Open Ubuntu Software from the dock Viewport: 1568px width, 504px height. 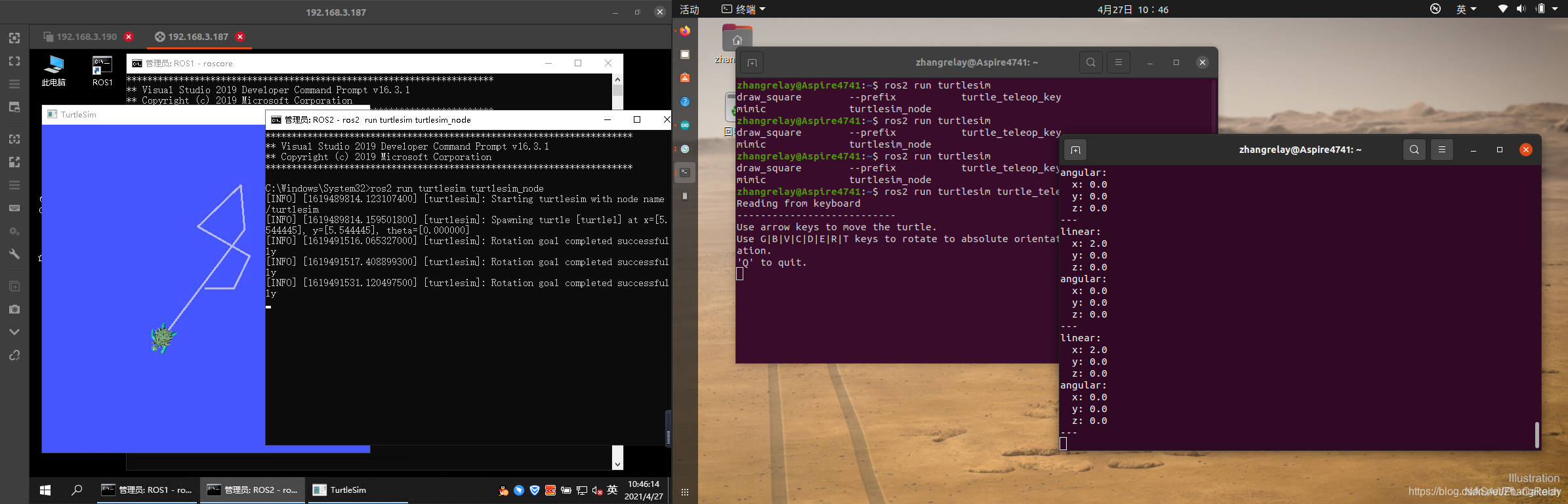point(685,78)
